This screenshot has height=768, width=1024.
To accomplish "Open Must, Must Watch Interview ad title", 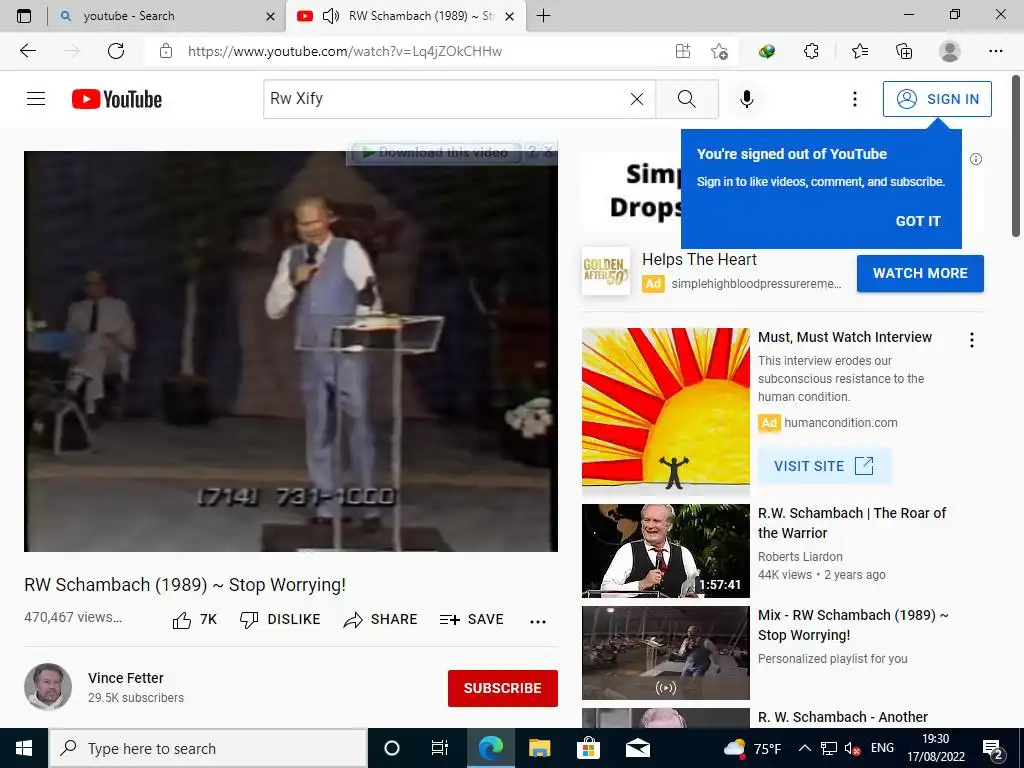I will tap(844, 337).
